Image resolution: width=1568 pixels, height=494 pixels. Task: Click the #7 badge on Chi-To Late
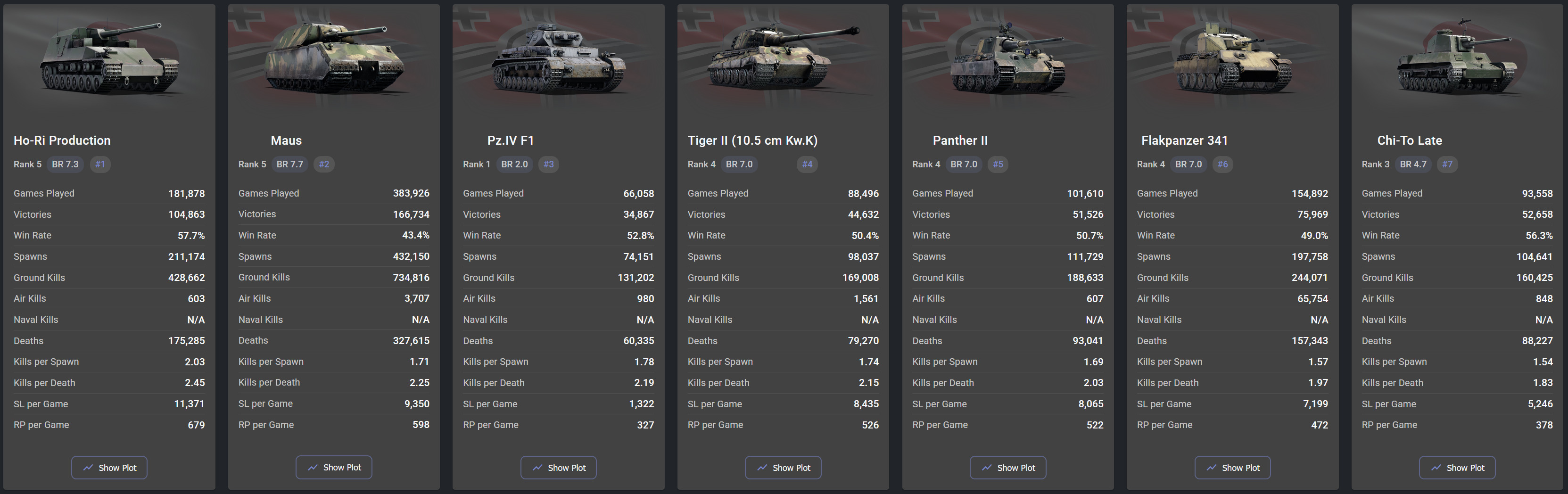point(1447,164)
